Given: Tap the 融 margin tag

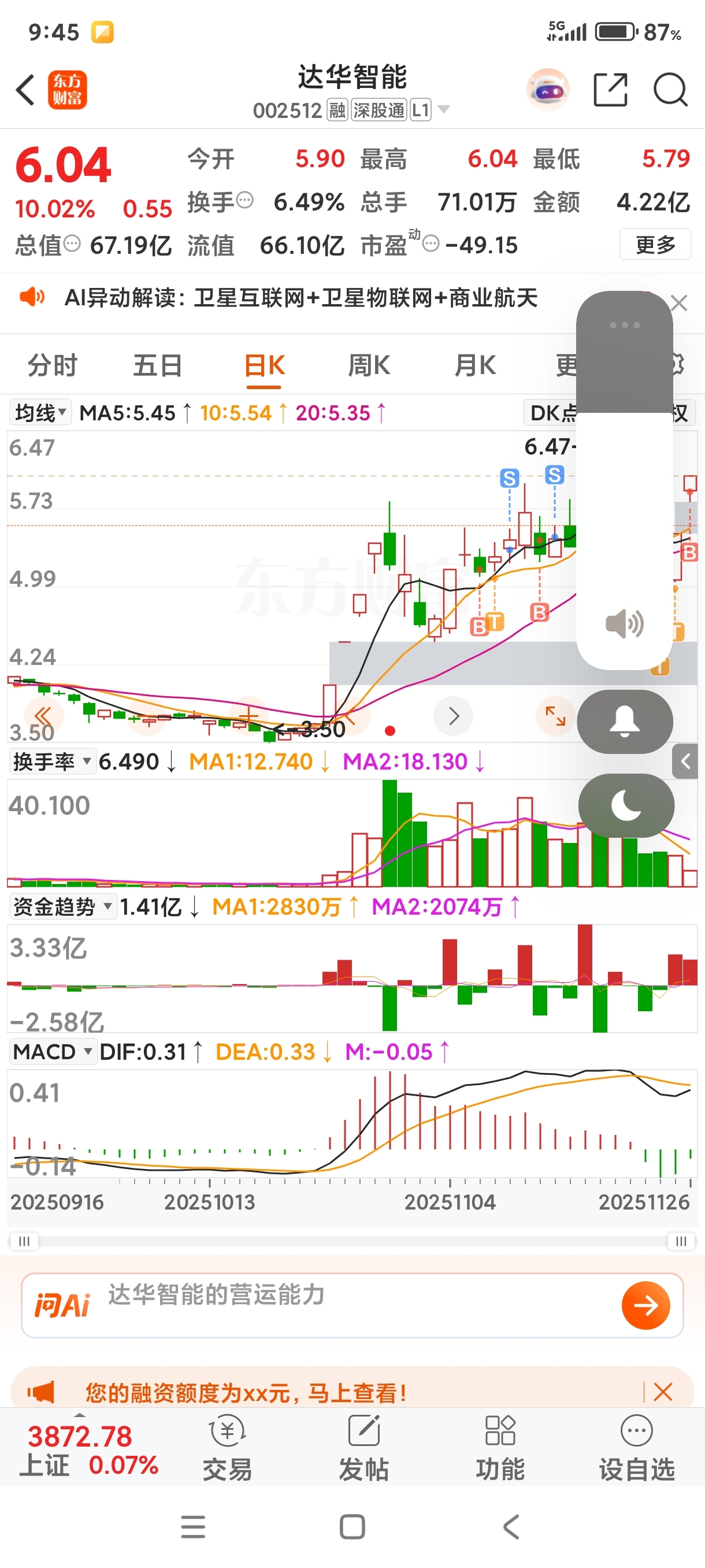Looking at the screenshot, I should pos(337,110).
